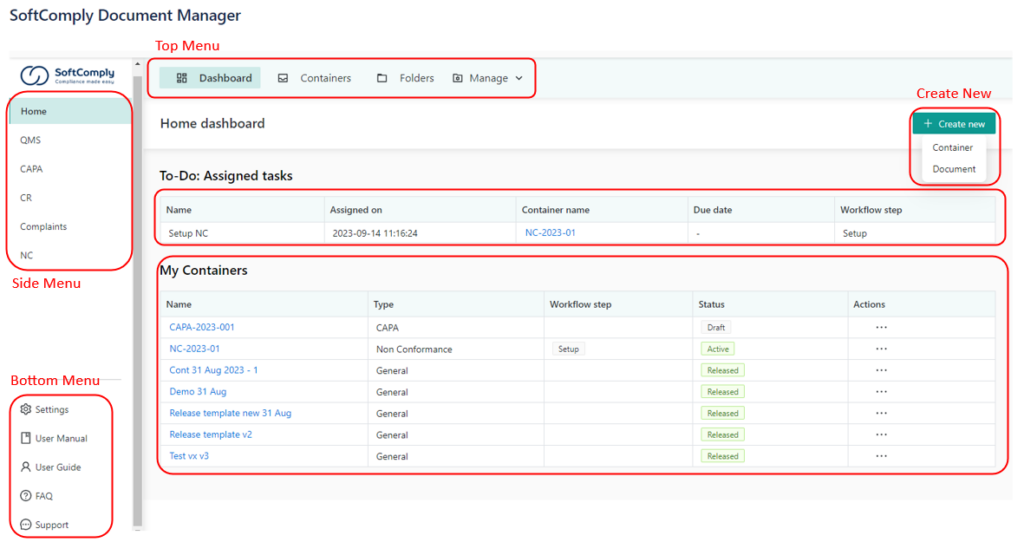Choose Document from Create new menu
Screen dimensions: 1024x542
(953, 168)
